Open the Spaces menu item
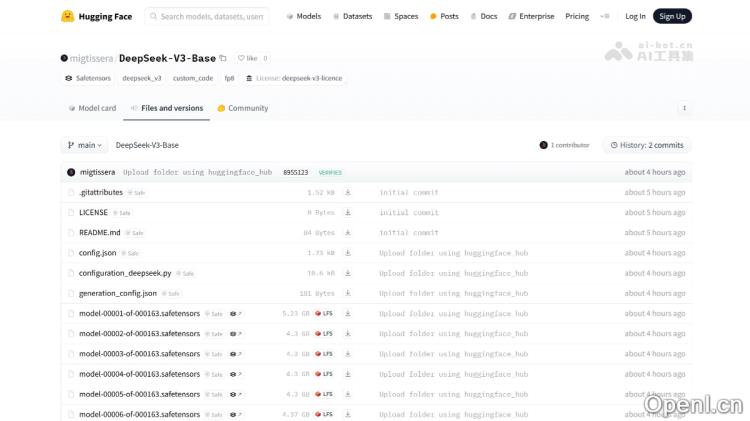750x421 pixels. [401, 16]
